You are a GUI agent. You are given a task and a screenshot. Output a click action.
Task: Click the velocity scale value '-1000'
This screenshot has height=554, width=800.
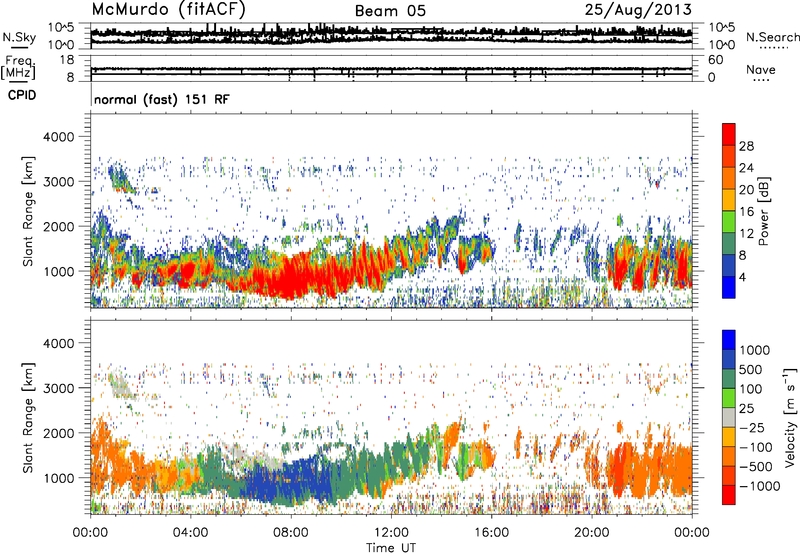(759, 486)
